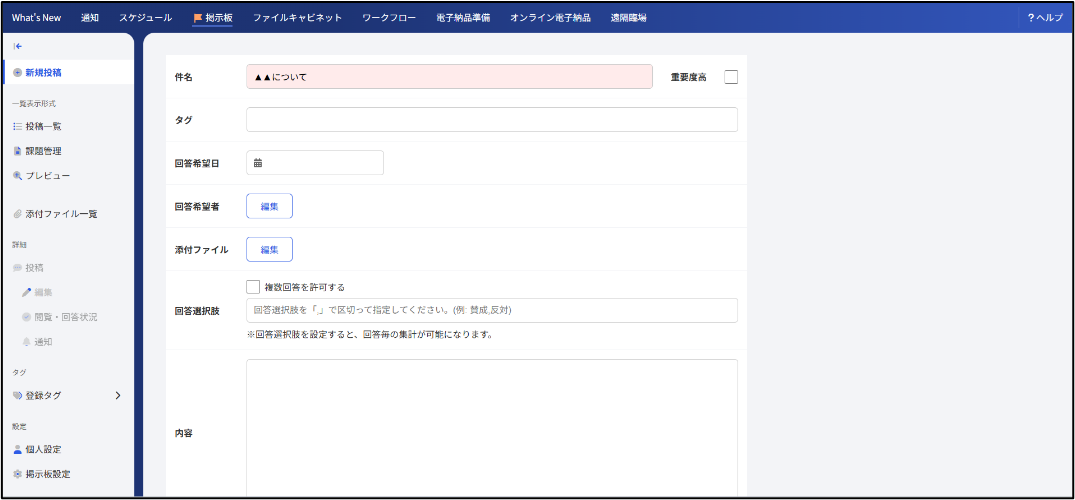Click the note ※回答選択肢を設定すると
Viewport: 1075px width, 500px height.
(x=370, y=335)
